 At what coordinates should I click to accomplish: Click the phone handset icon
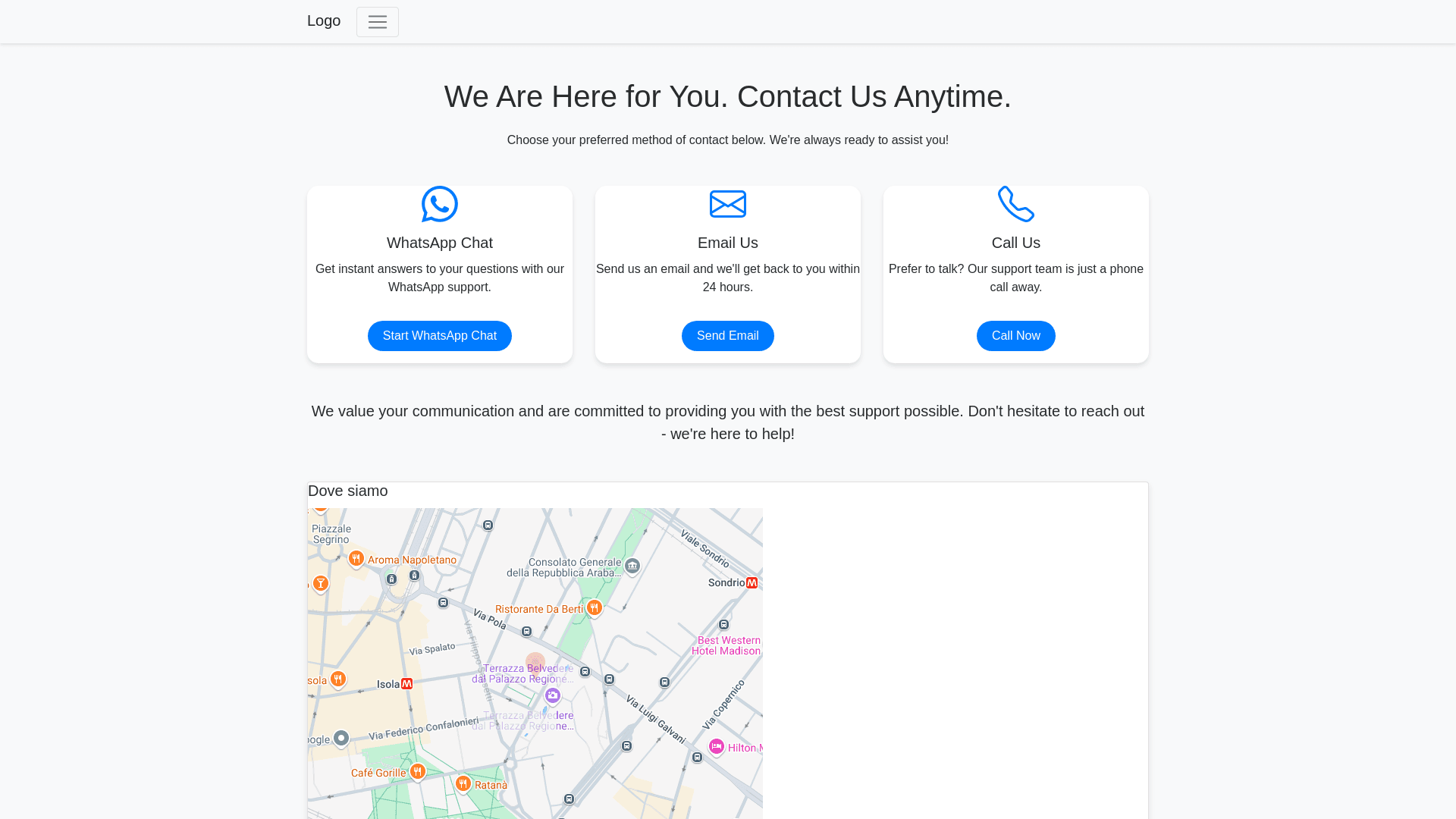click(x=1015, y=204)
